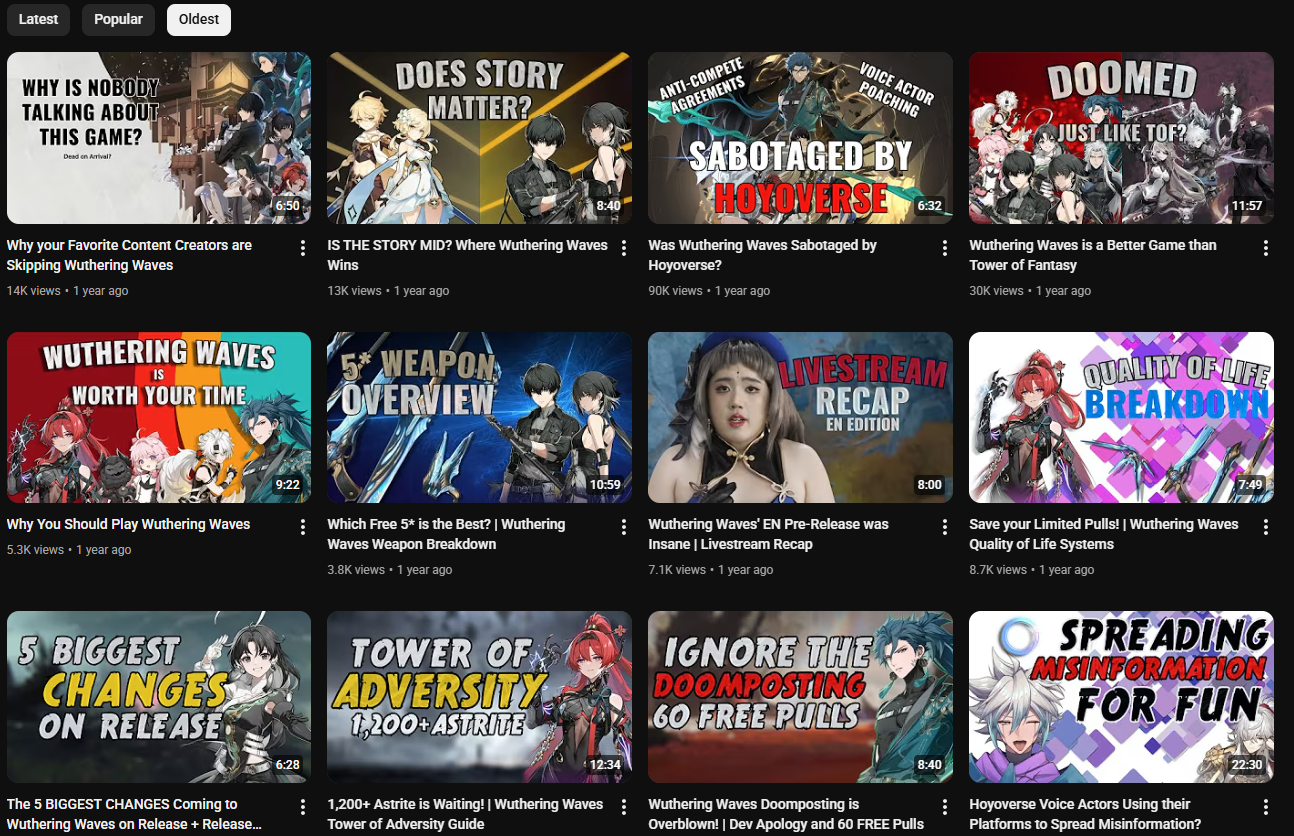Open 'Save your Limited Pulls!' video title
Screen dimensions: 1294x836
click(1104, 534)
